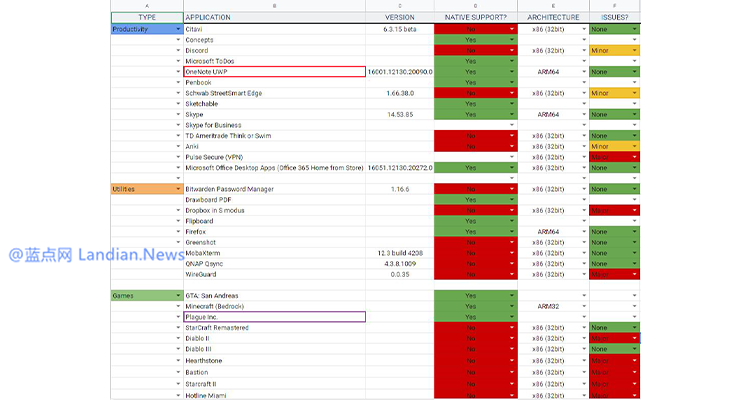
Task: Select the Concepts application cell
Action: [274, 40]
